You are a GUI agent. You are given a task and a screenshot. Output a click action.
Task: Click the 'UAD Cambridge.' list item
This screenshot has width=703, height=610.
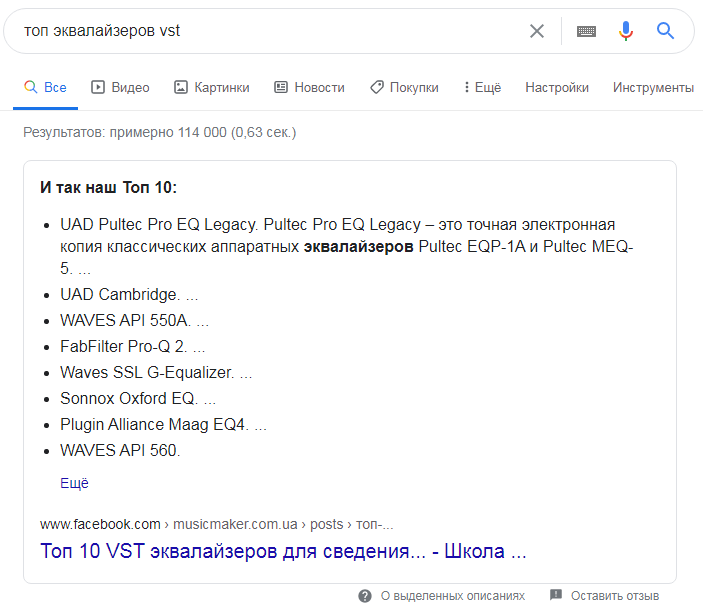[129, 294]
